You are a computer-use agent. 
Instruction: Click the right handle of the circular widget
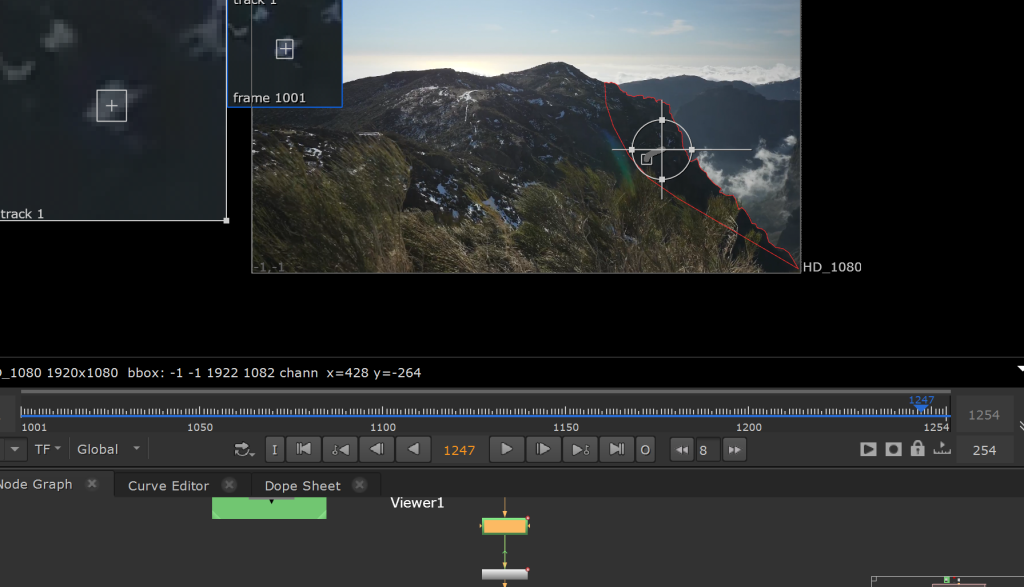click(x=692, y=150)
